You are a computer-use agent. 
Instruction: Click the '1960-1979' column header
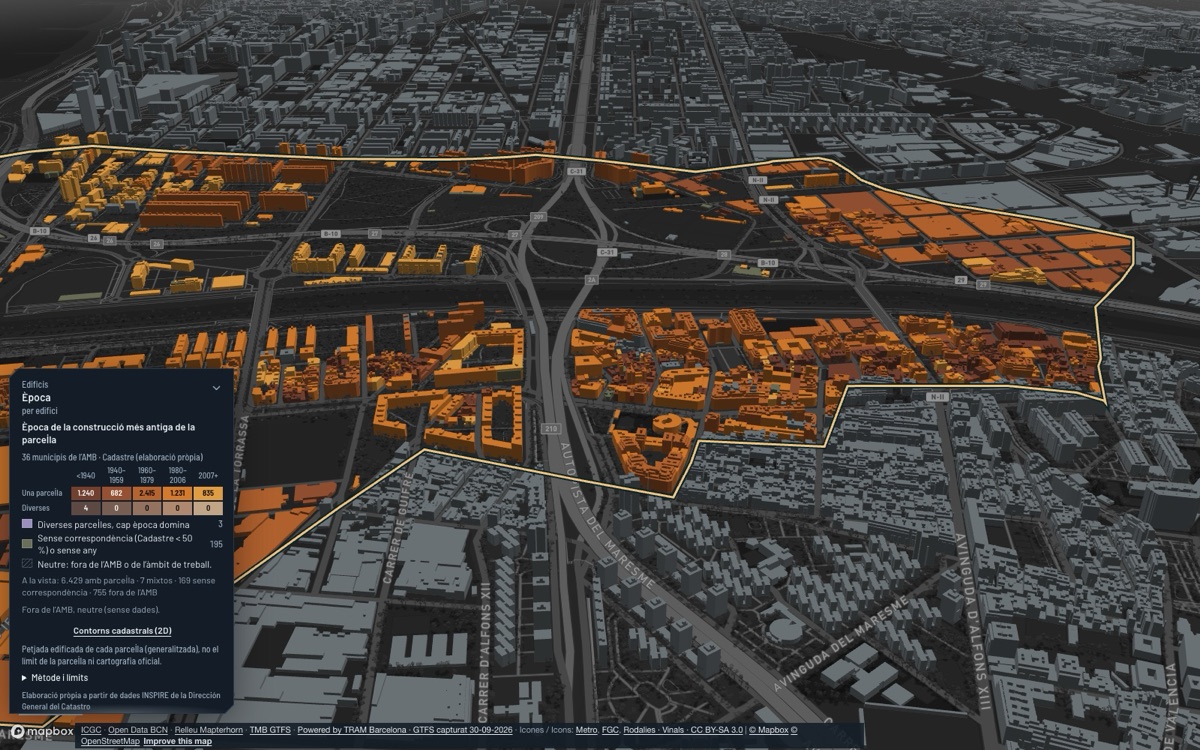[x=146, y=474]
